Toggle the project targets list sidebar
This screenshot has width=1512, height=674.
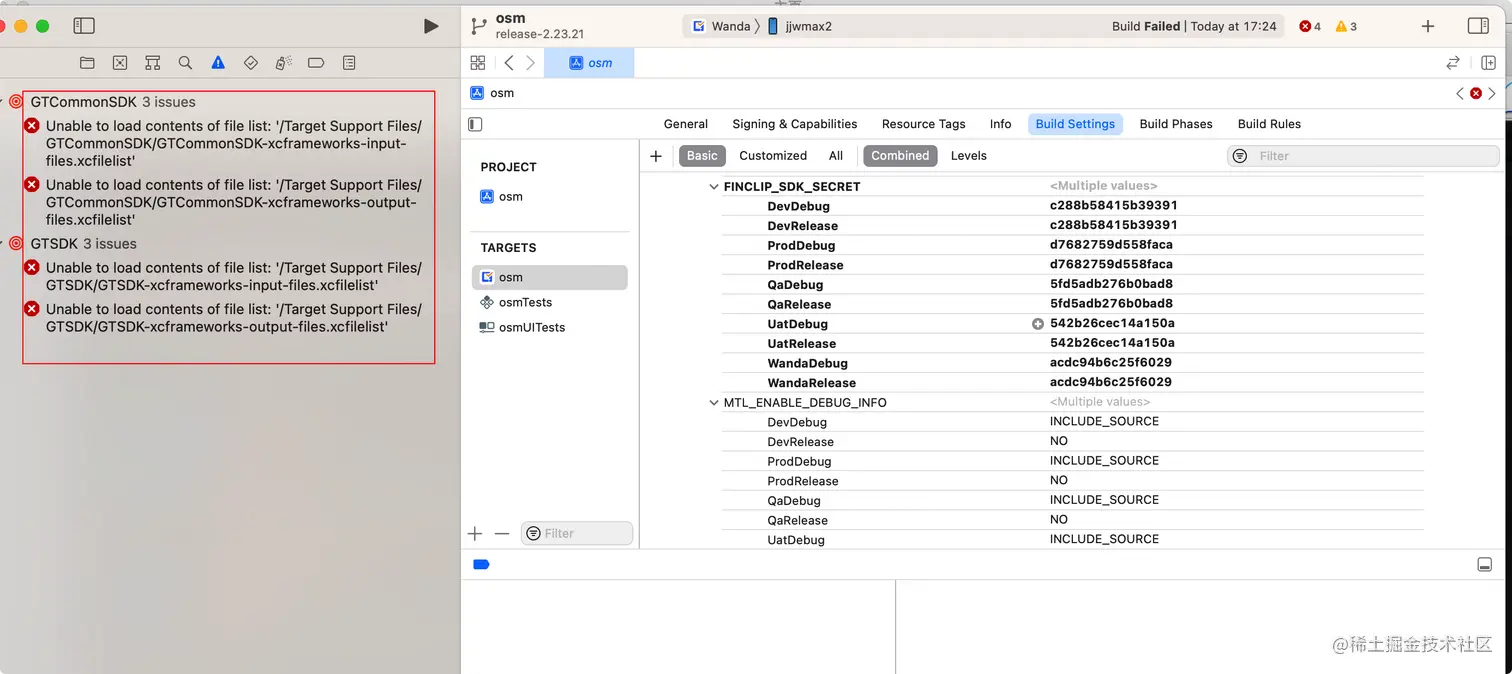[475, 124]
